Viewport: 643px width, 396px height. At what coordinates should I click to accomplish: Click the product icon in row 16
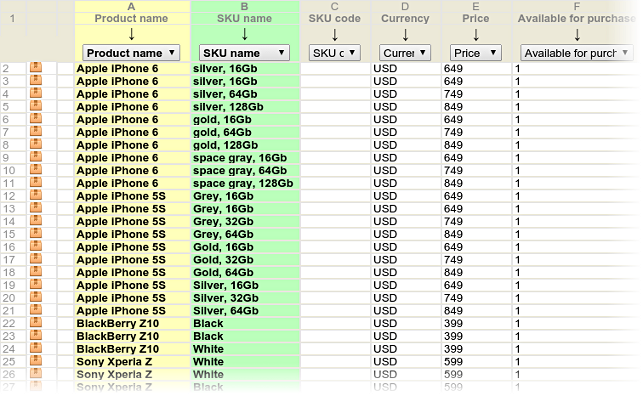[36, 246]
